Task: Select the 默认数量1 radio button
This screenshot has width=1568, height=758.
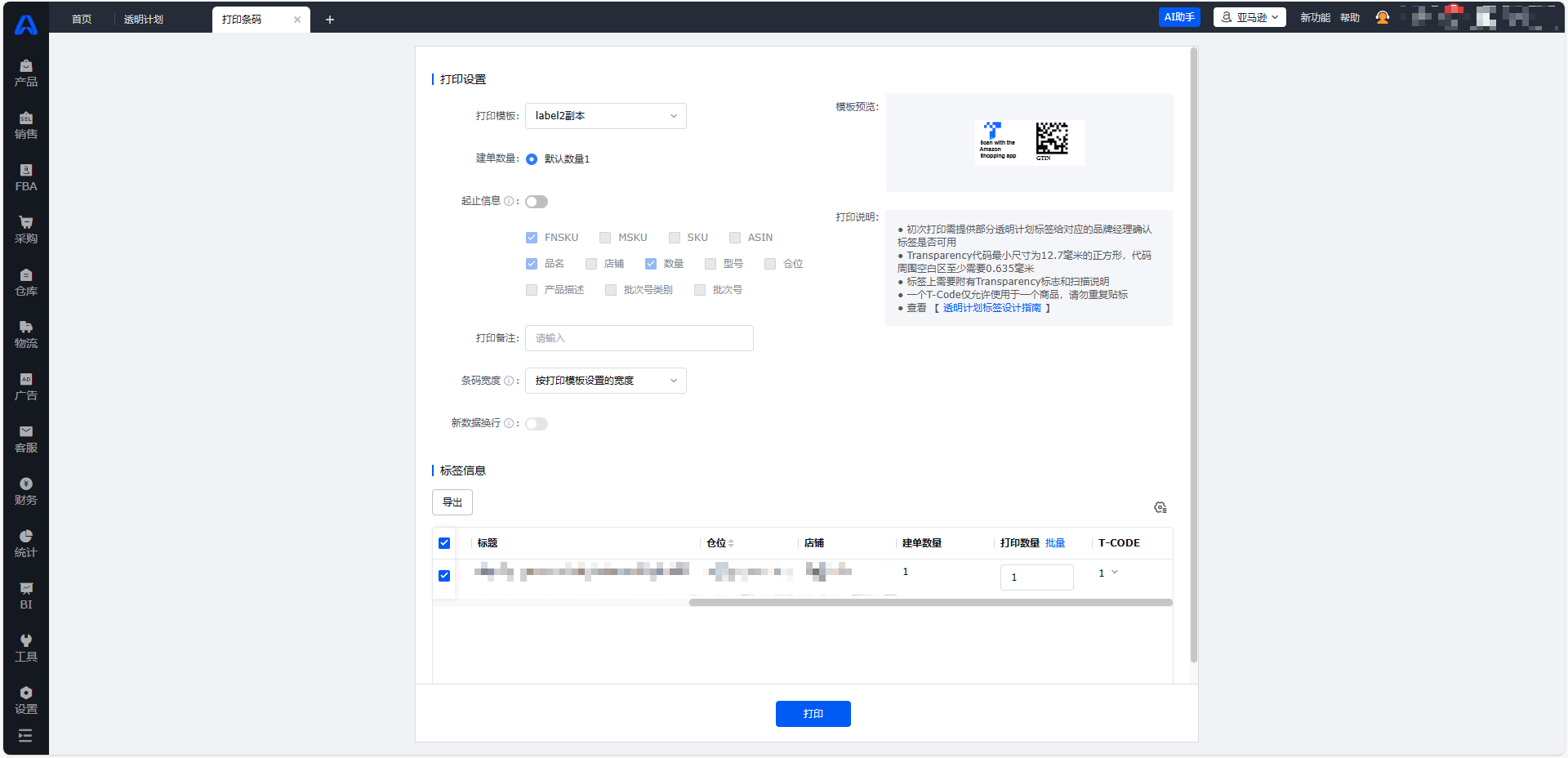Action: pyautogui.click(x=532, y=159)
